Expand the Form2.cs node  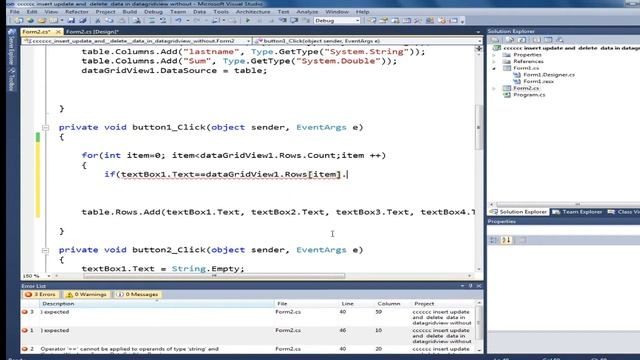[494, 88]
